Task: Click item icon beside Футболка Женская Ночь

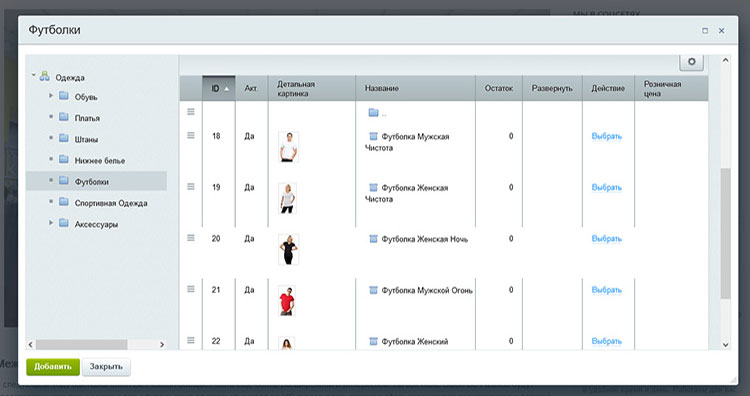Action: [374, 238]
